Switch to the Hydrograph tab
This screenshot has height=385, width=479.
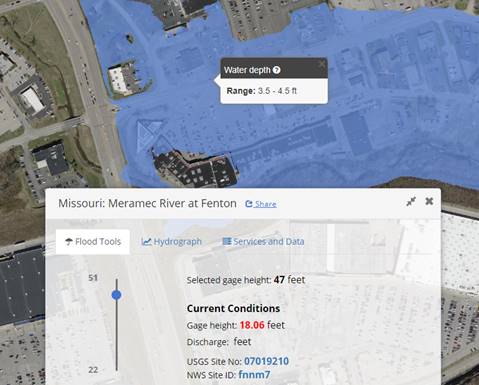point(172,242)
